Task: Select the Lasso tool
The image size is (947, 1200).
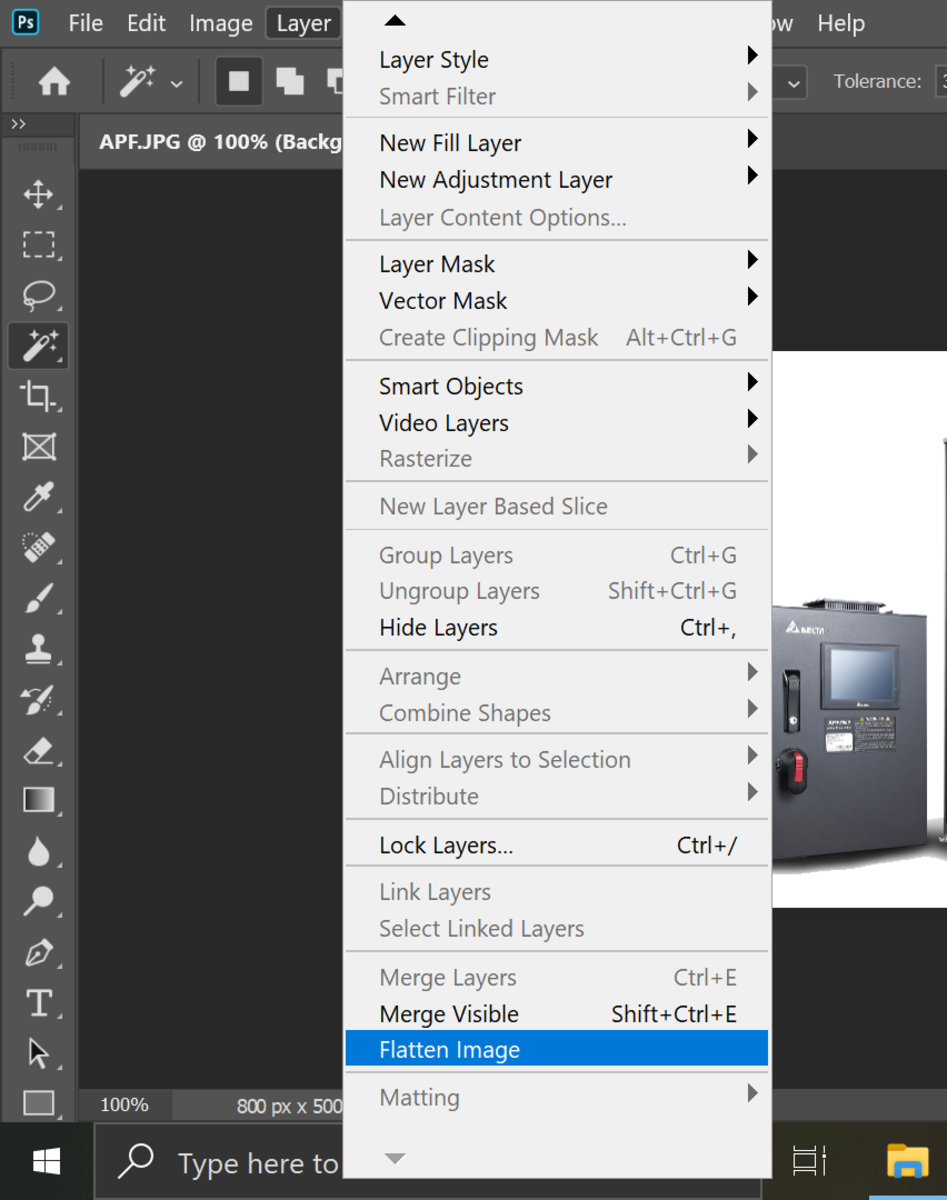Action: (39, 295)
